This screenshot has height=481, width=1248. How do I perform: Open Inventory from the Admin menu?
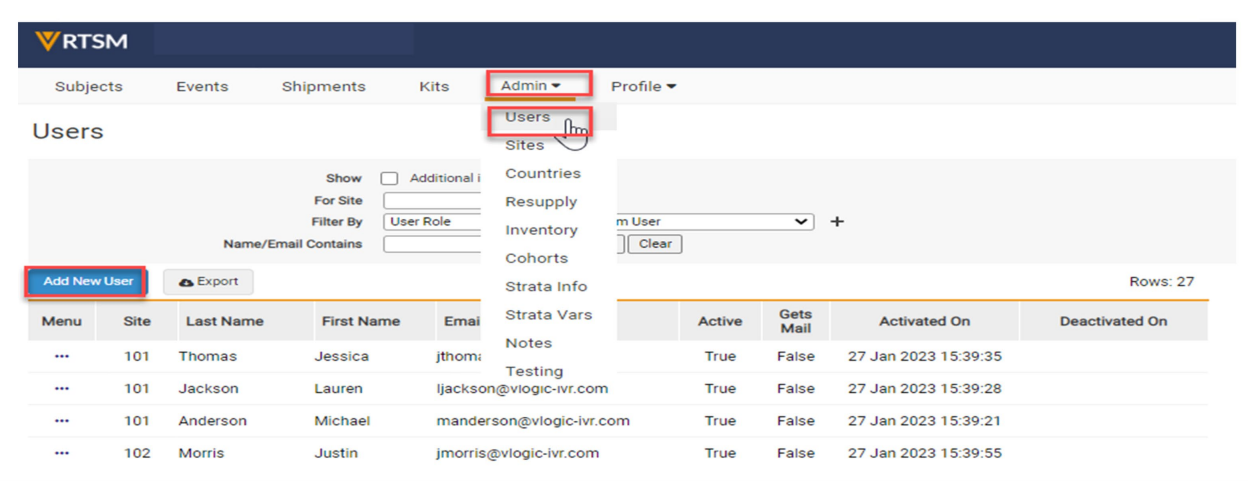(541, 230)
